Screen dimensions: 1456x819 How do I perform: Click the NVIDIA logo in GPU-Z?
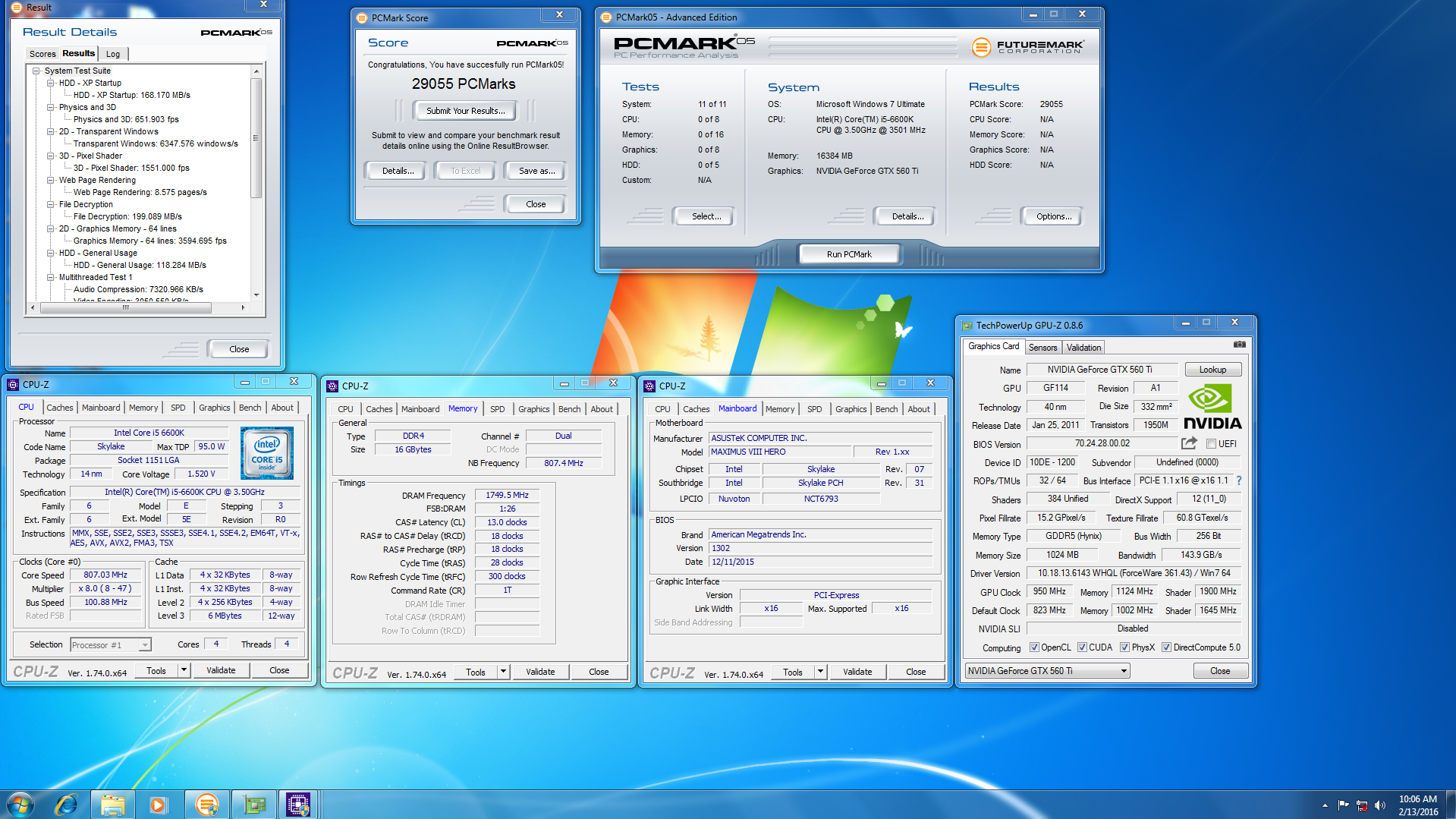(1212, 407)
